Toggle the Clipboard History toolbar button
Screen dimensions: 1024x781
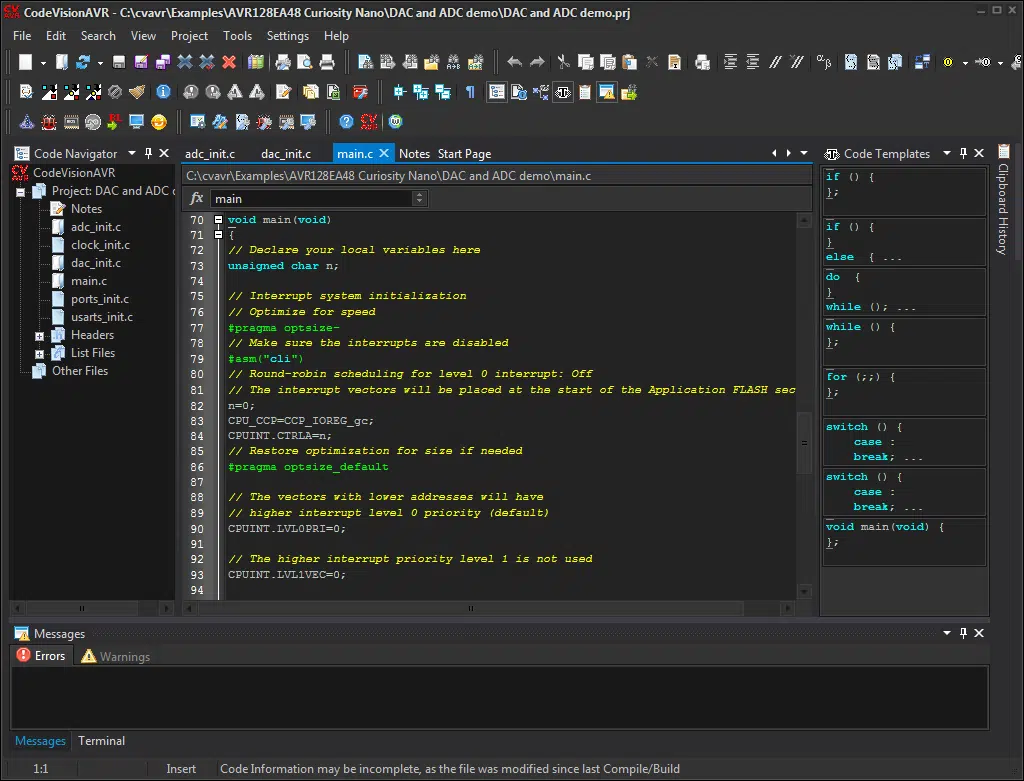pos(585,92)
